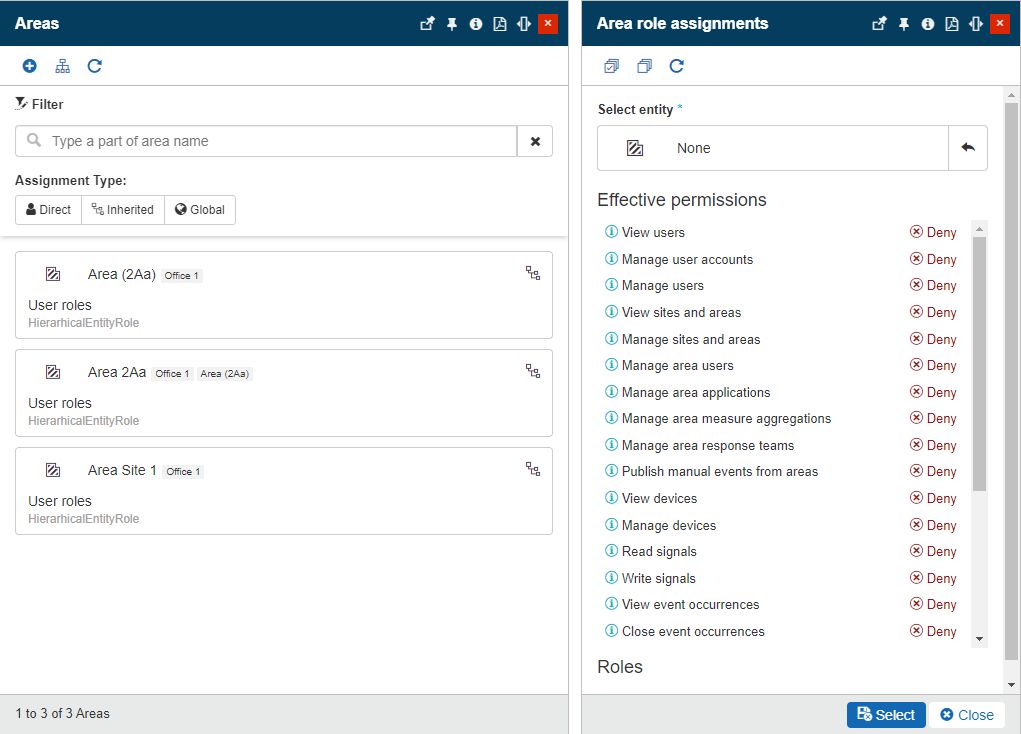Click info icon beside Write signals
1021x734 pixels.
[611, 578]
